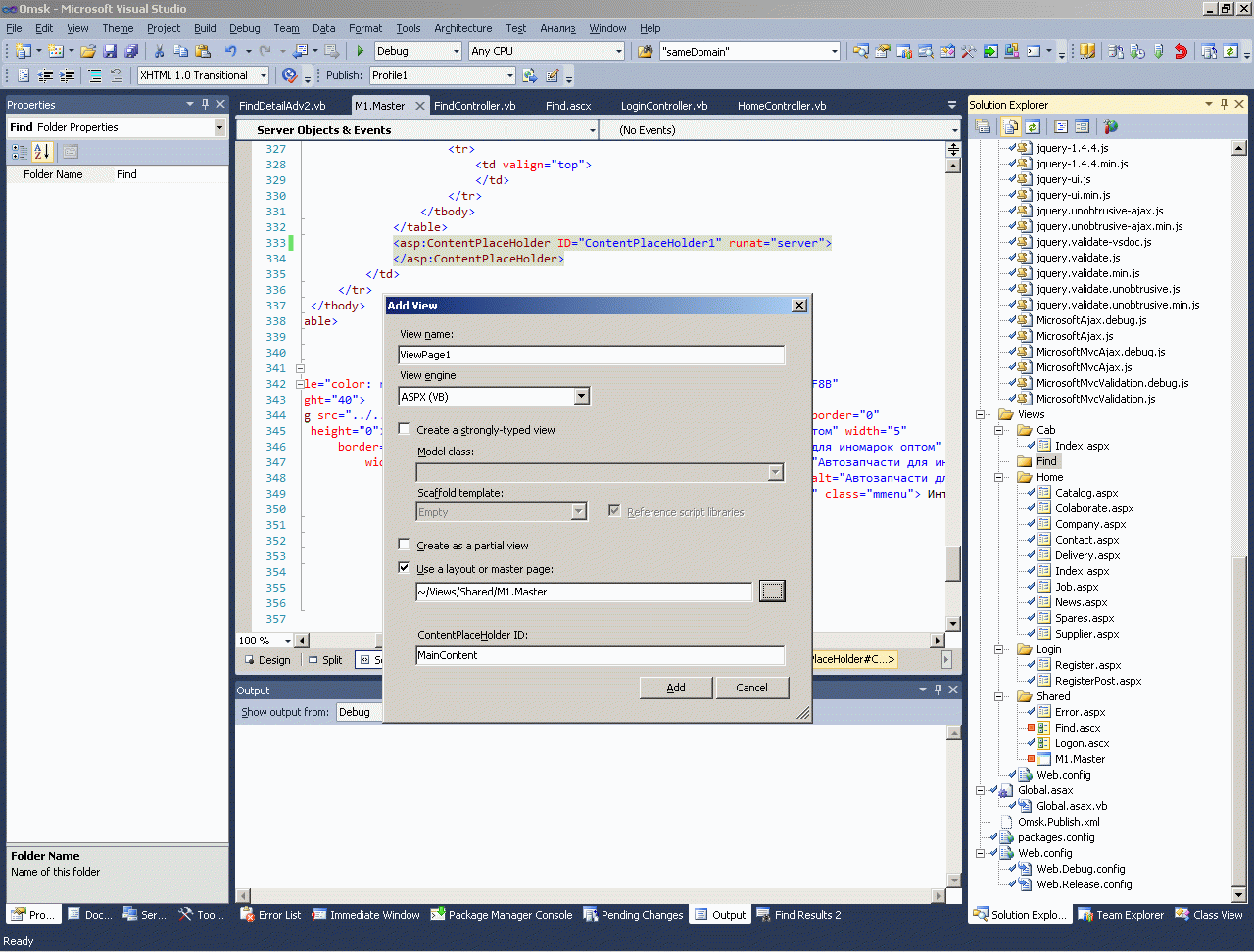This screenshot has height=952, width=1254.
Task: Collapse the Views folder in Solution Explorer
Action: pos(980,414)
